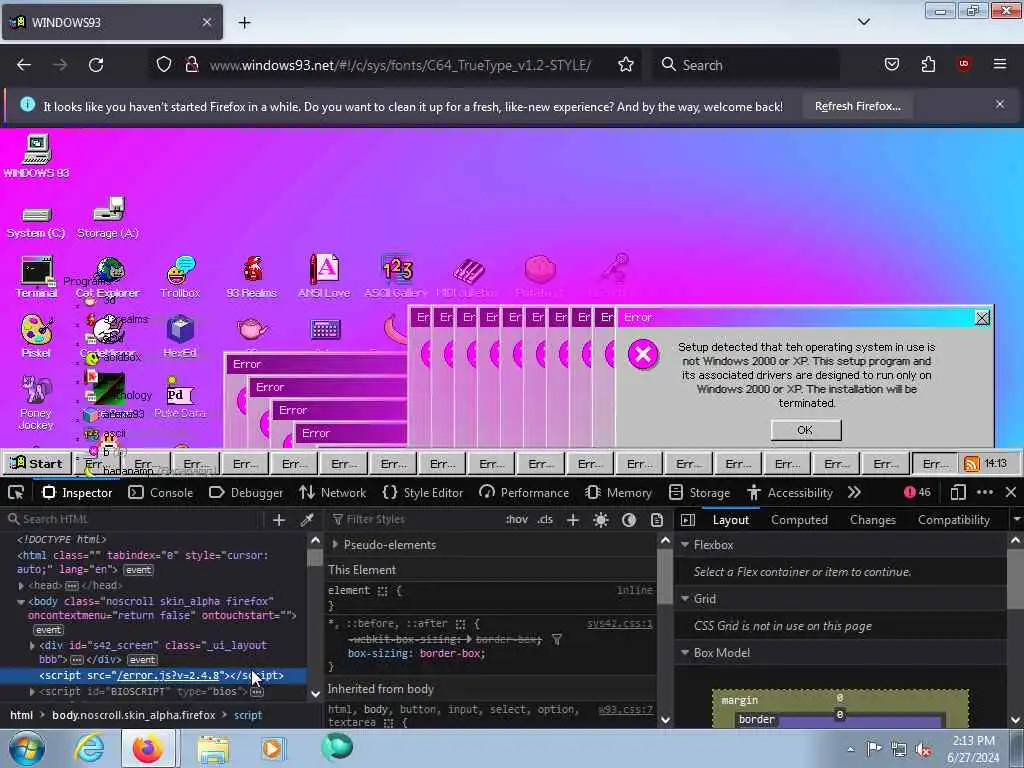Viewport: 1024px width, 768px height.
Task: Collapse the Box Model section
Action: pos(685,652)
